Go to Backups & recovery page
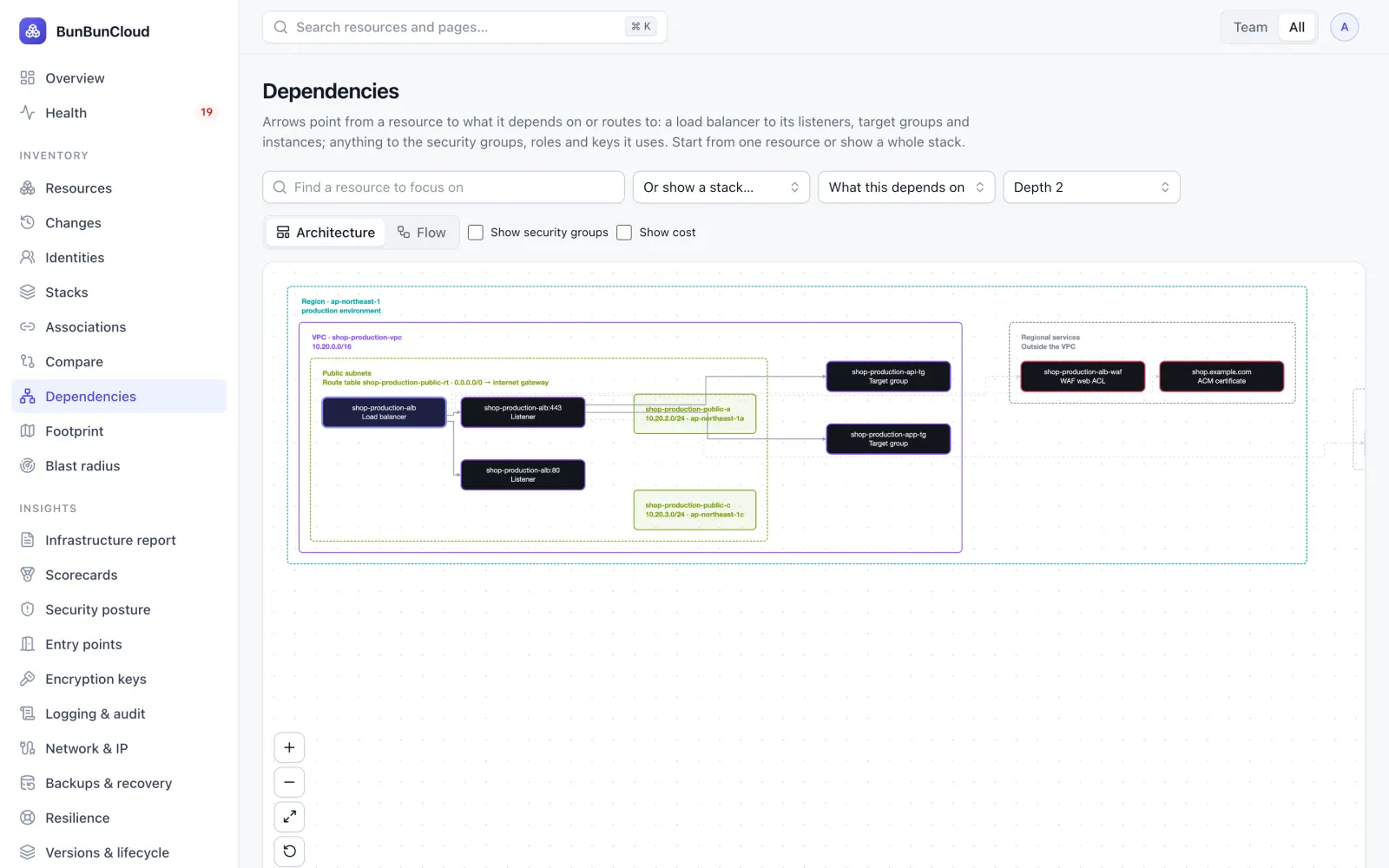This screenshot has height=868, width=1389. (119, 783)
